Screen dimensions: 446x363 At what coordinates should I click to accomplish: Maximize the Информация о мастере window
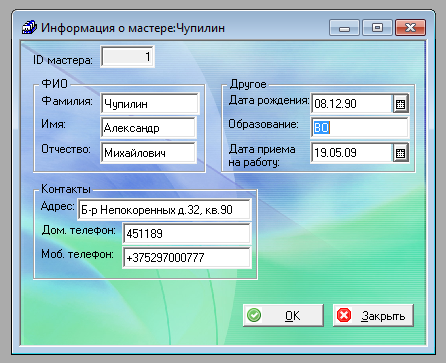pos(377,28)
